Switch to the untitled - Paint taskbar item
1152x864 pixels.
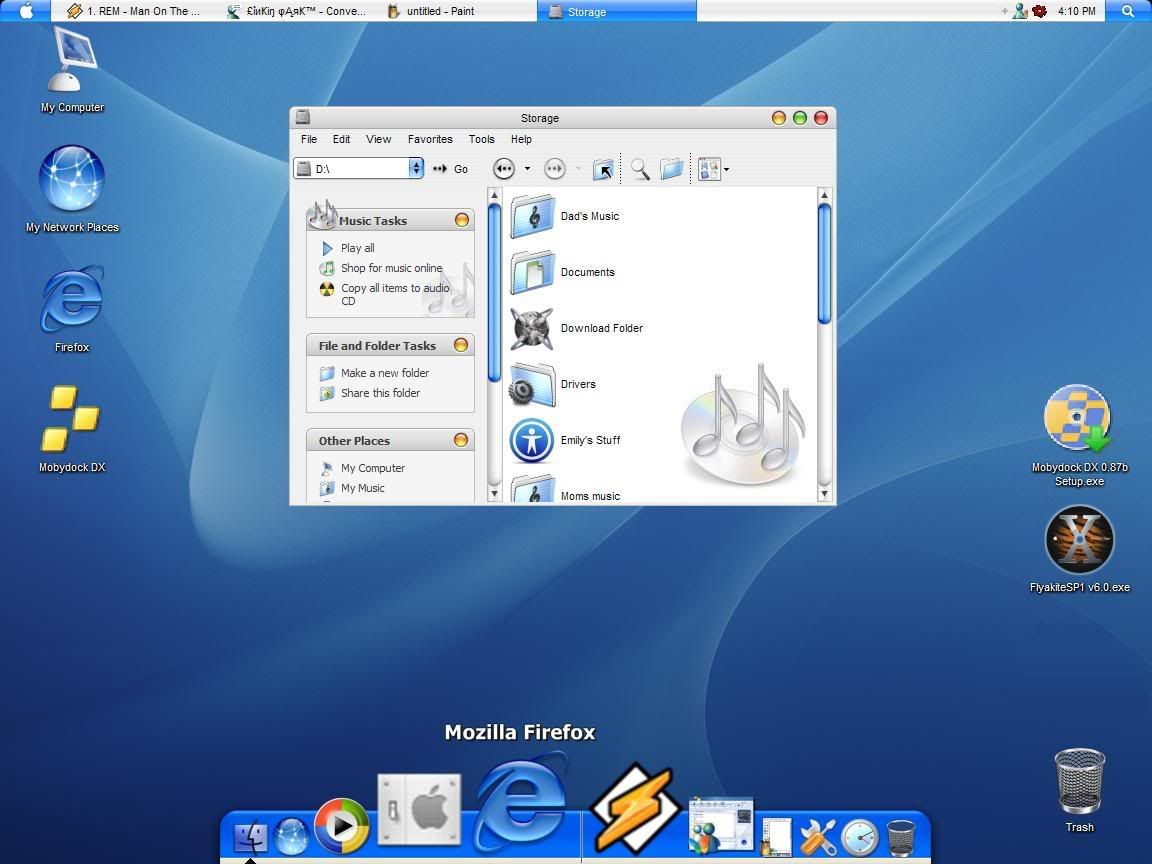click(x=431, y=11)
